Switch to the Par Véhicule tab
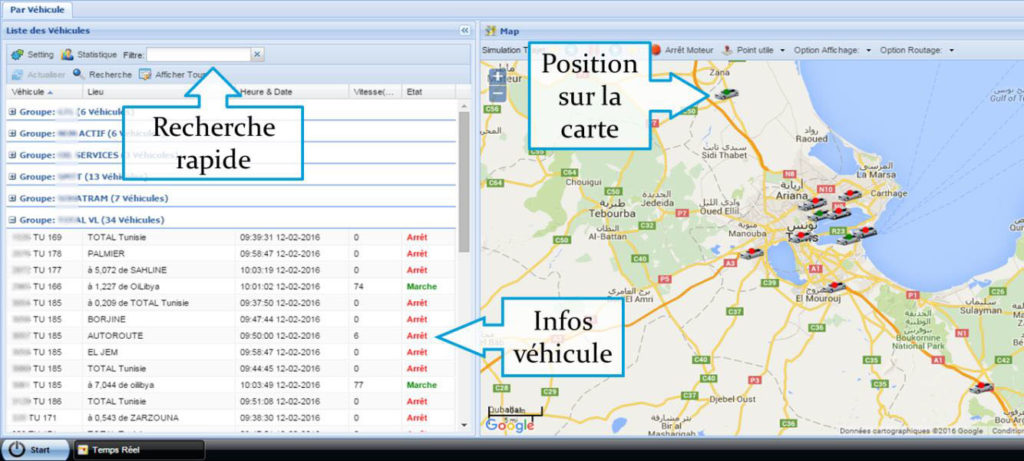Screen dimensions: 1024x461 coord(38,9)
